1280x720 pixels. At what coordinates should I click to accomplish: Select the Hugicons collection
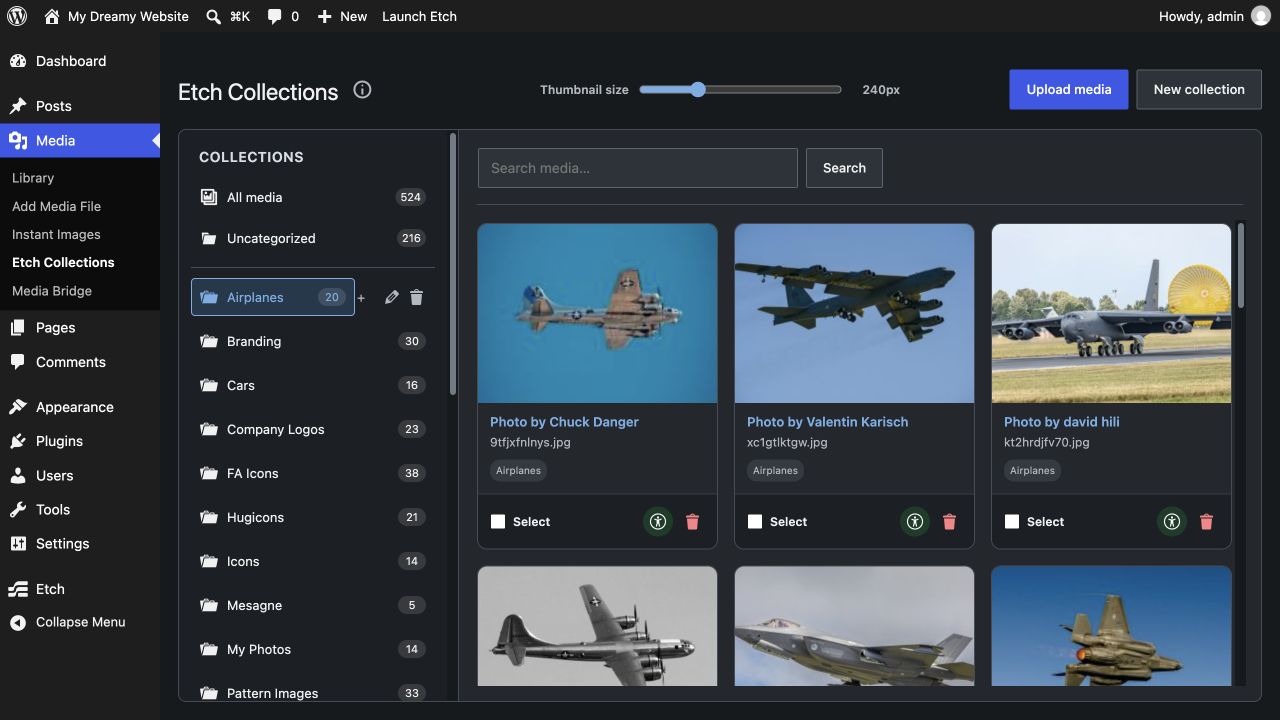point(312,517)
